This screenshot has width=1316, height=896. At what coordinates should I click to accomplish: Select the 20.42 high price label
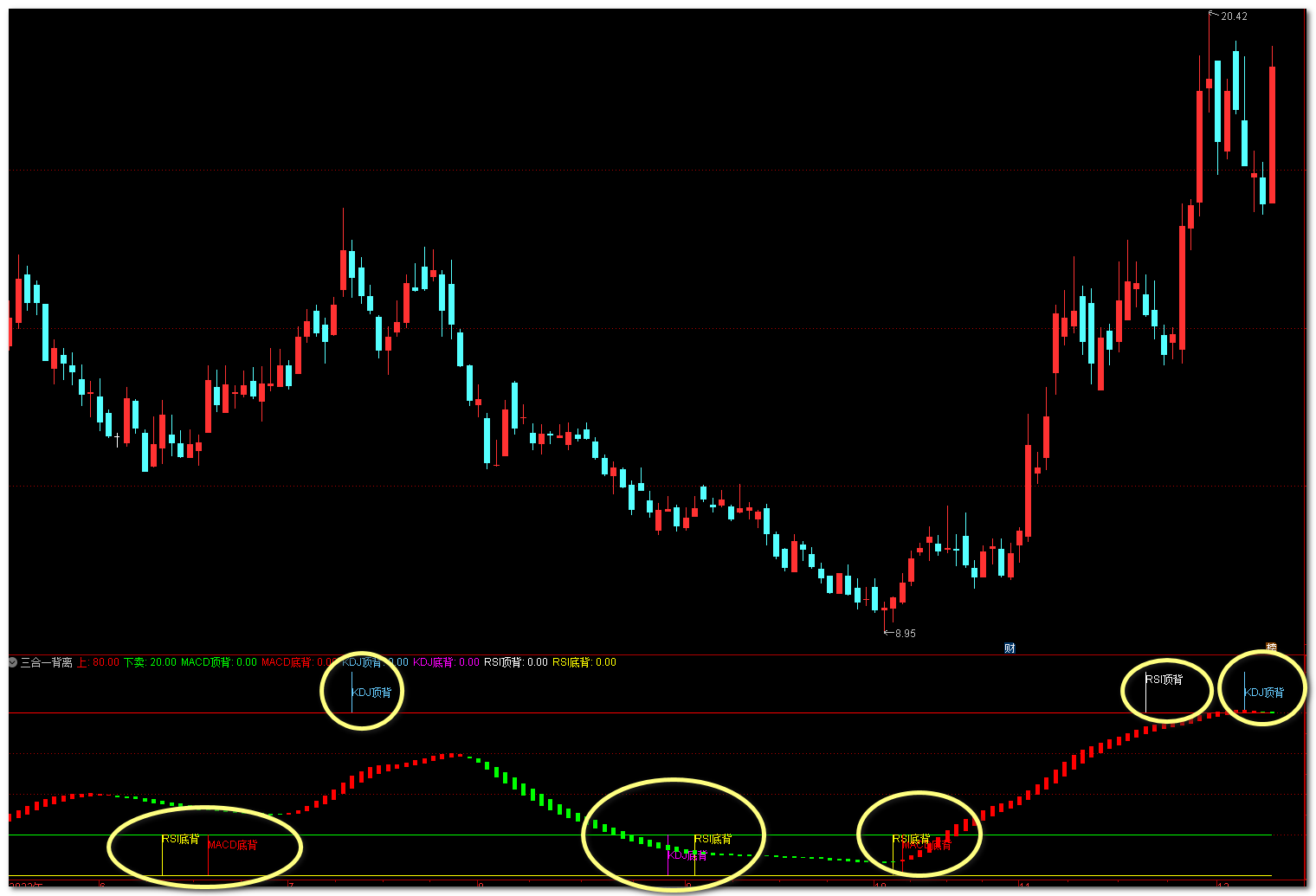(1234, 16)
